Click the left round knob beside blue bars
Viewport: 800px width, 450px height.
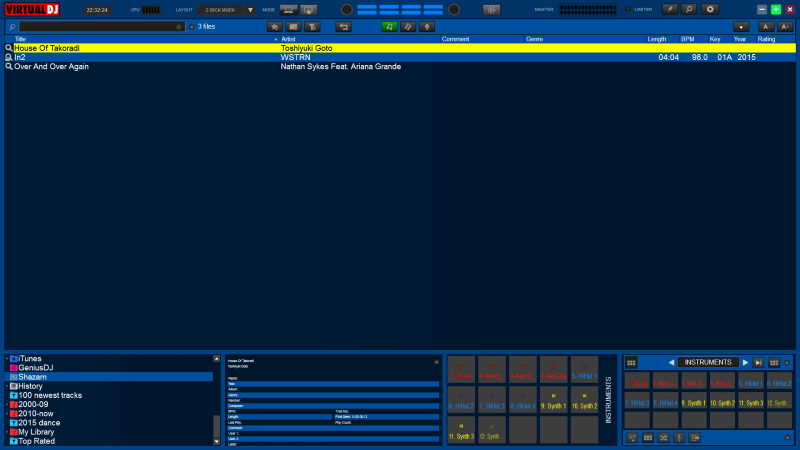[346, 9]
